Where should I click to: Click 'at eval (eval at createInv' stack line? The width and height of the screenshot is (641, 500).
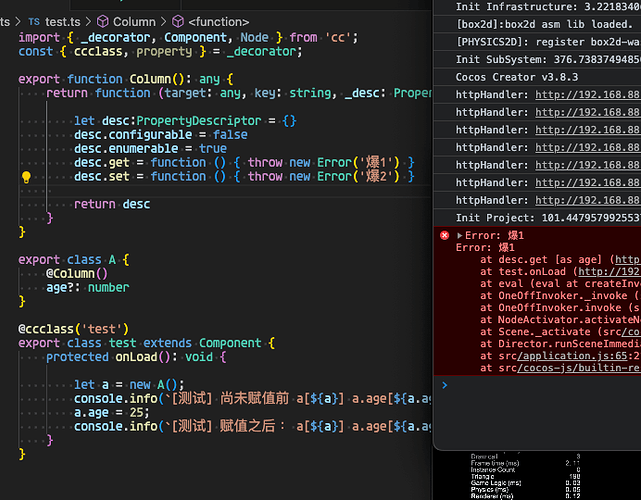[560, 284]
